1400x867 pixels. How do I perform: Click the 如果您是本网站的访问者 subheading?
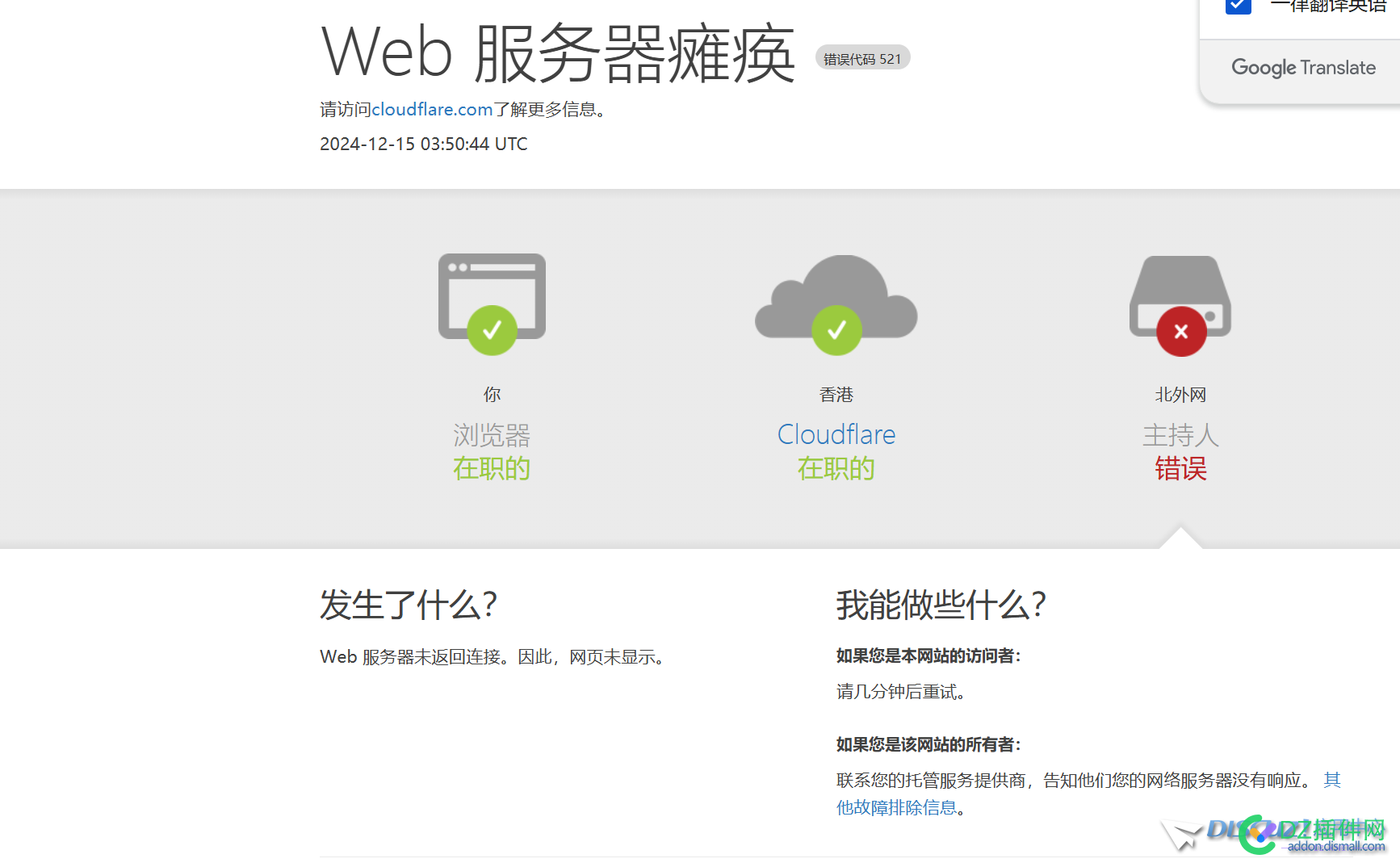928,655
